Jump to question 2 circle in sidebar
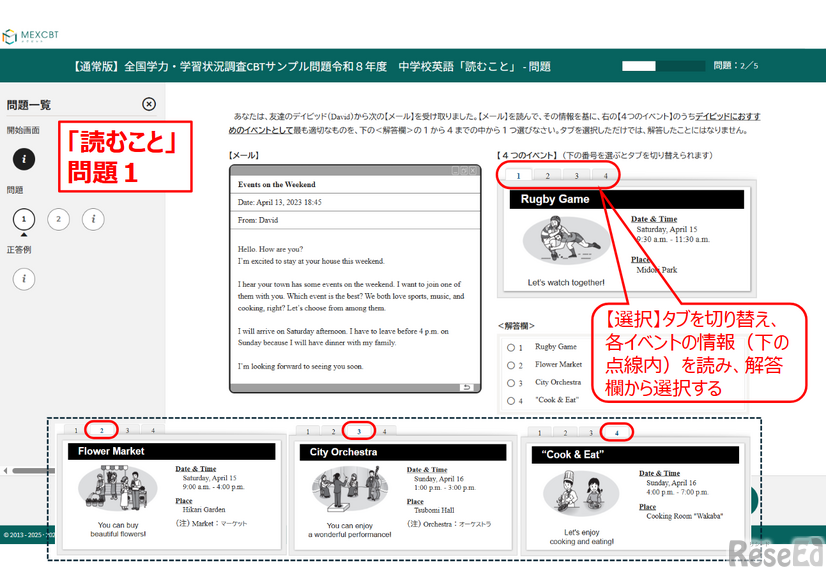This screenshot has width=826, height=569. (x=58, y=219)
